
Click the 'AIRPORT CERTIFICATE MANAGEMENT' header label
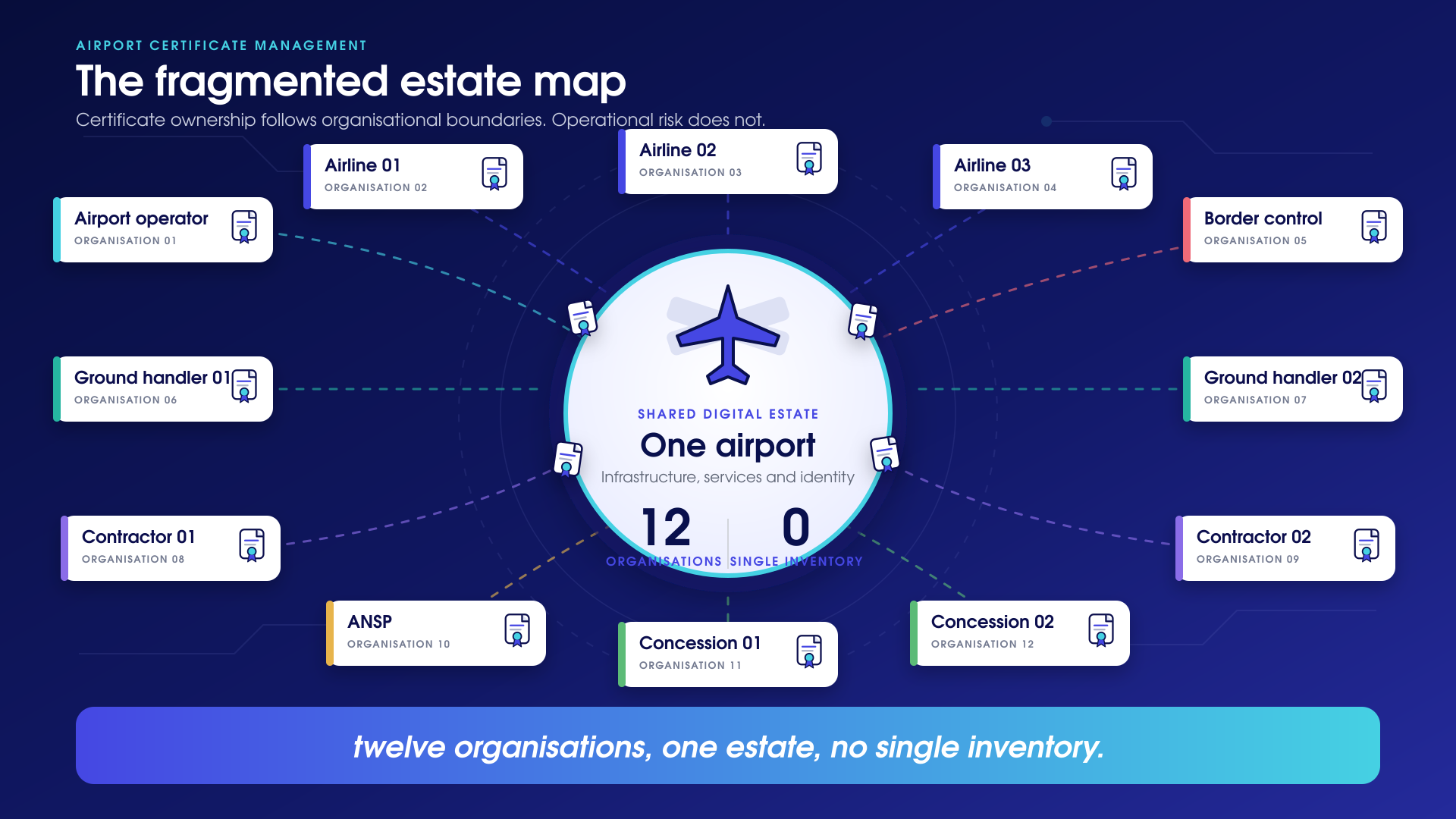tap(221, 45)
